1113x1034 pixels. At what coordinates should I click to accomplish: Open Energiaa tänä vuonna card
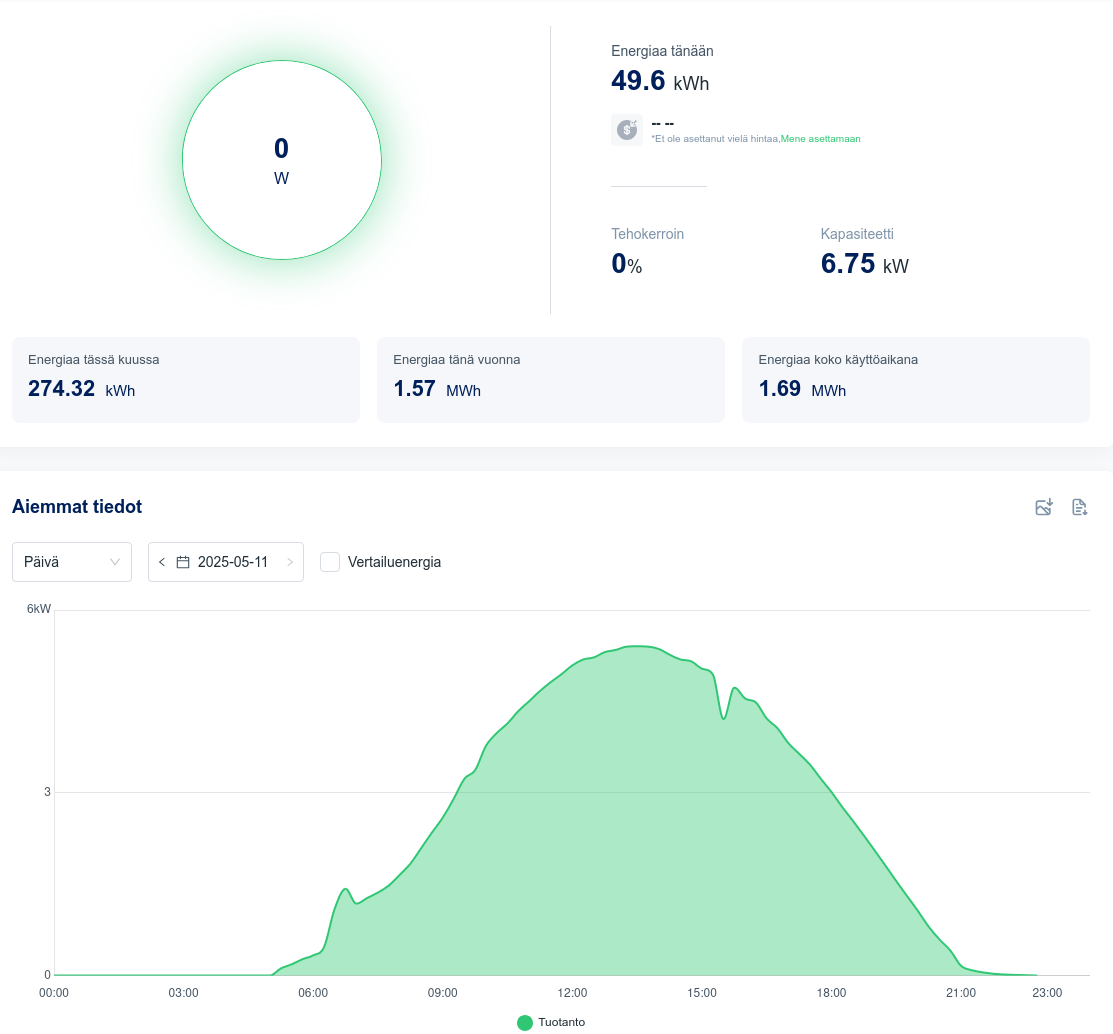[x=551, y=380]
